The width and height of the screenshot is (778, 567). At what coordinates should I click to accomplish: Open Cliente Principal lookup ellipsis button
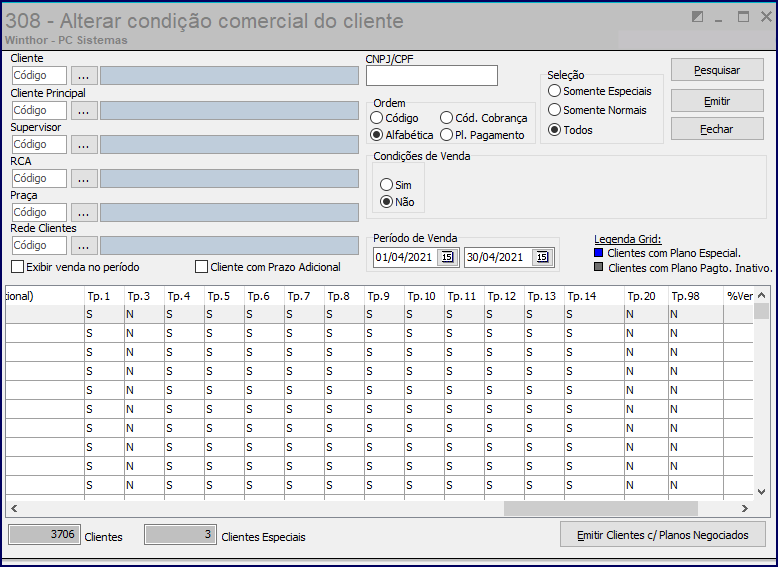84,111
